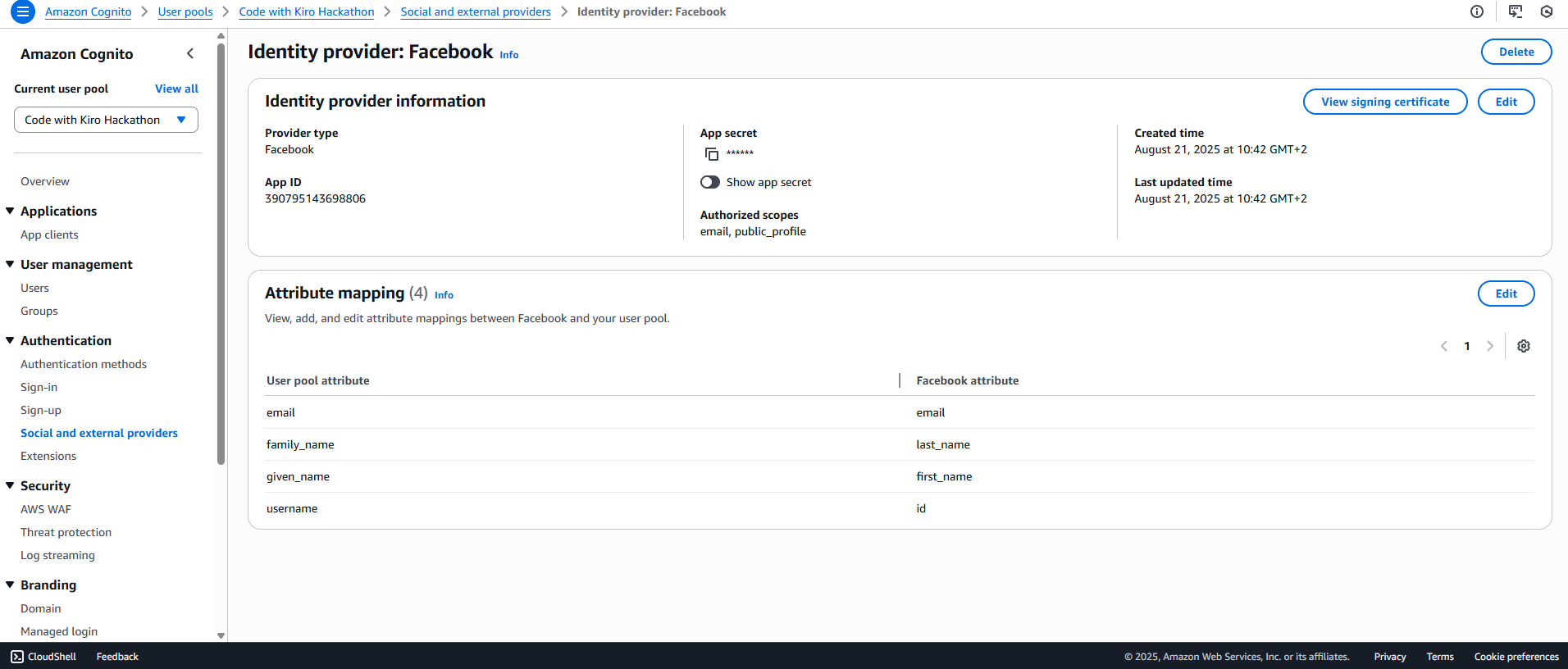Screen dimensions: 1568x669
Task: Open Cookie preferences in footer
Action: pos(1516,657)
